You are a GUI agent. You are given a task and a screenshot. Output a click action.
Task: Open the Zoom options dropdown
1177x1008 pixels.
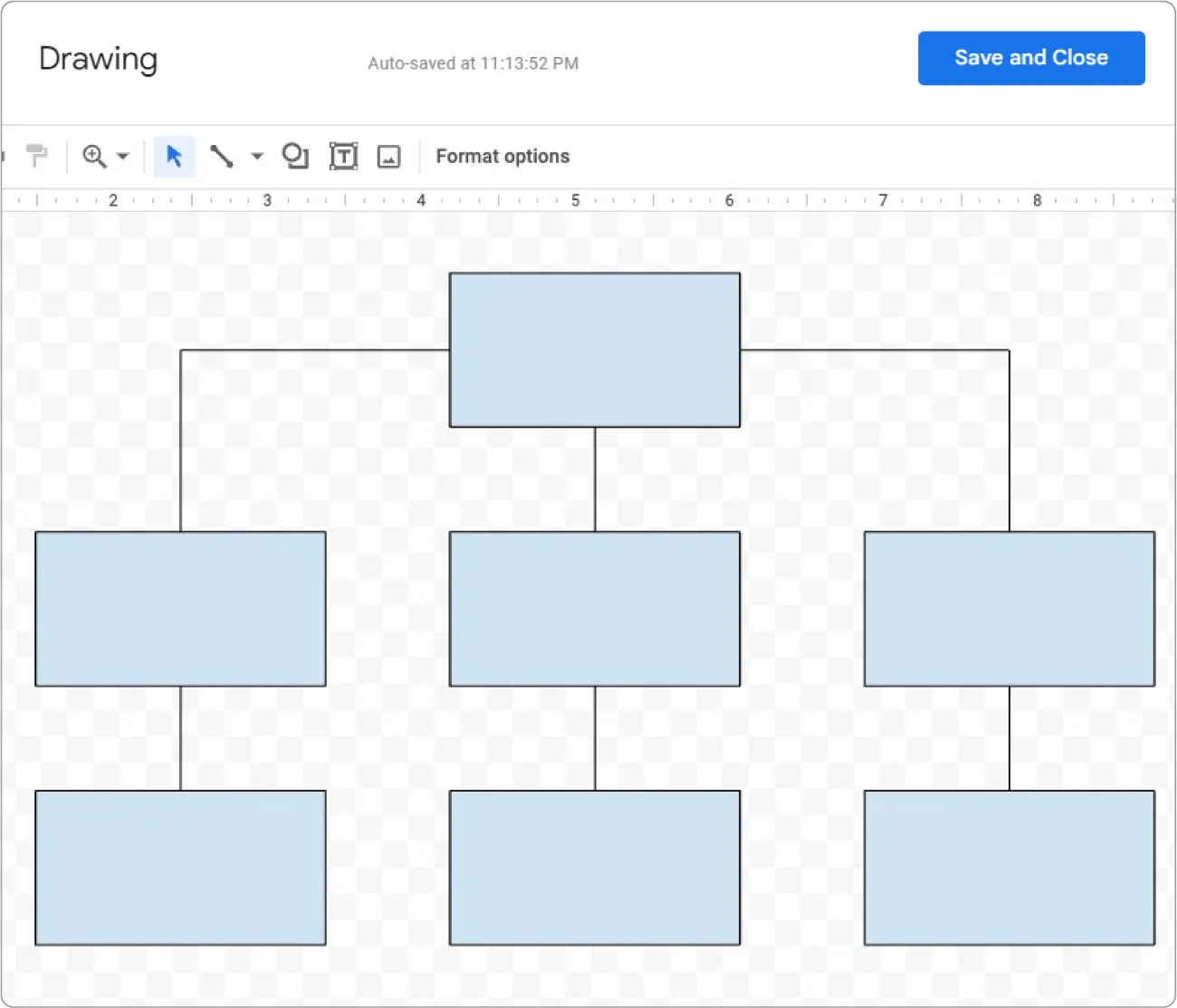124,156
